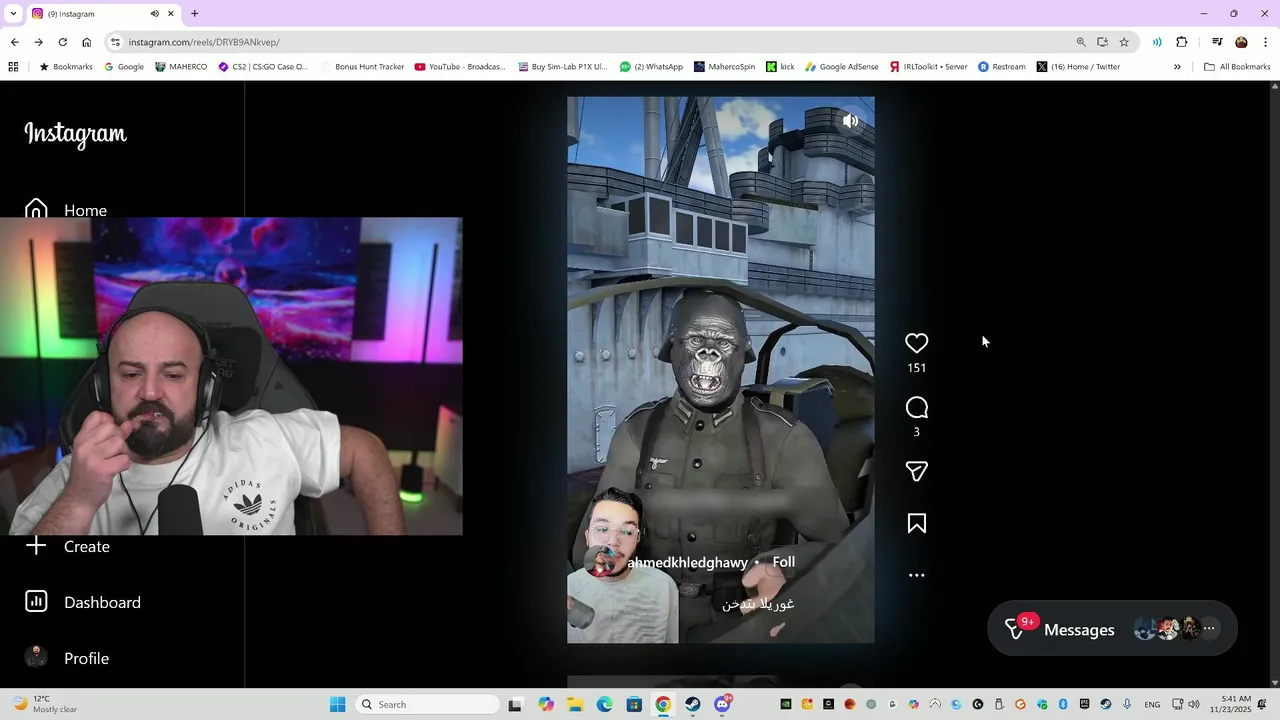Click the 151 likes count
This screenshot has height=720, width=1280.
[916, 368]
